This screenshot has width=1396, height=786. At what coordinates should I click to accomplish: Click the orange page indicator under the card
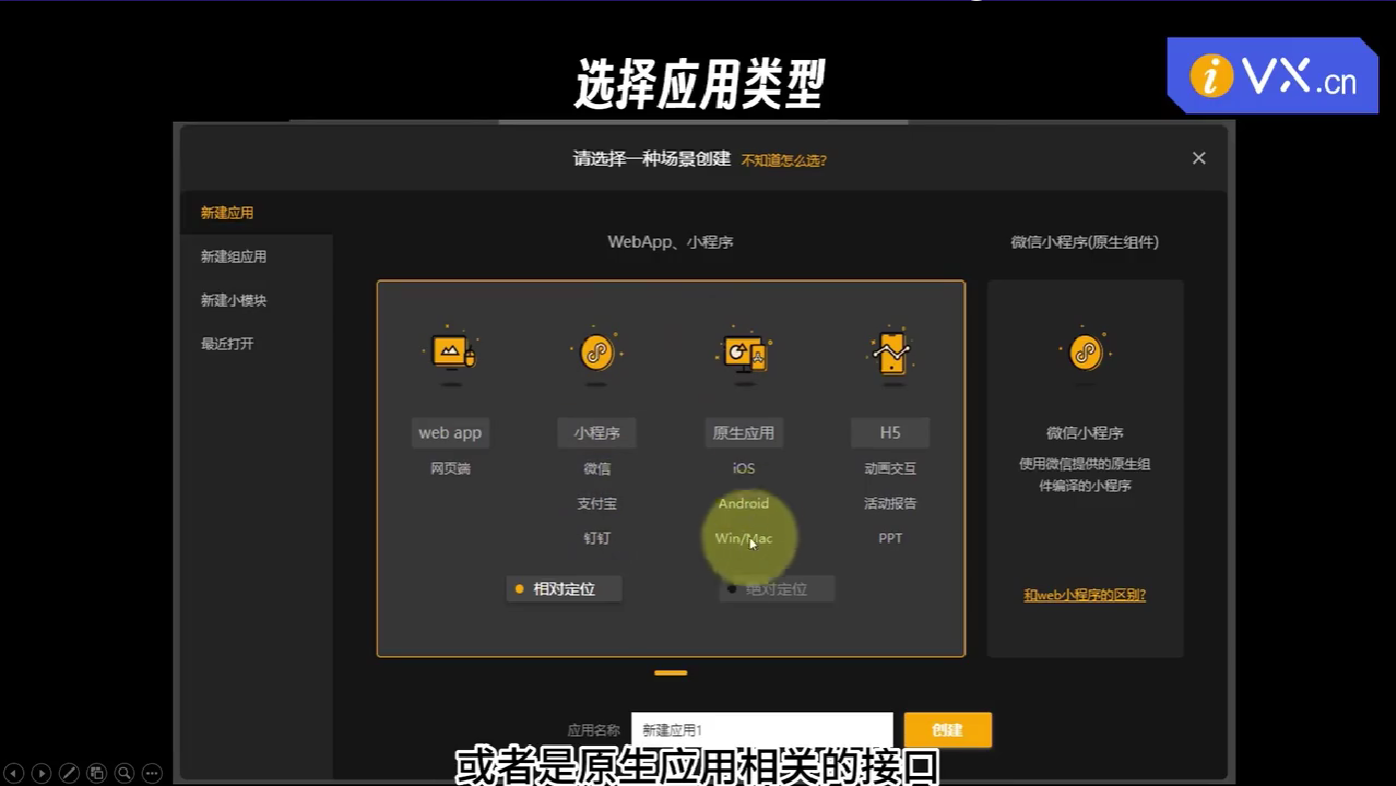click(671, 673)
